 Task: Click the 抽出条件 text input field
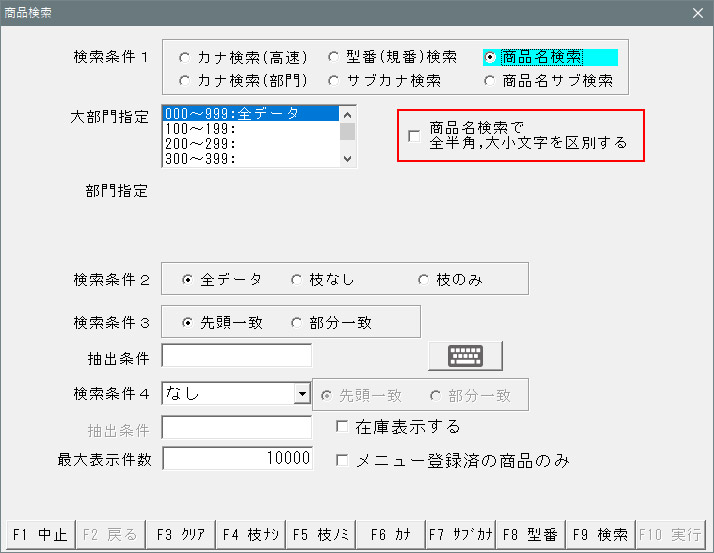pyautogui.click(x=237, y=356)
